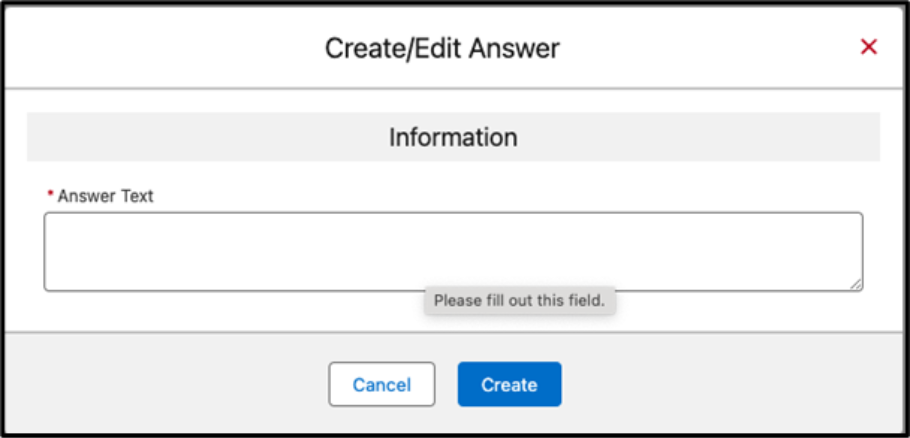This screenshot has width=910, height=438.
Task: Dismiss the dialog using the Cancel button
Action: 382,384
